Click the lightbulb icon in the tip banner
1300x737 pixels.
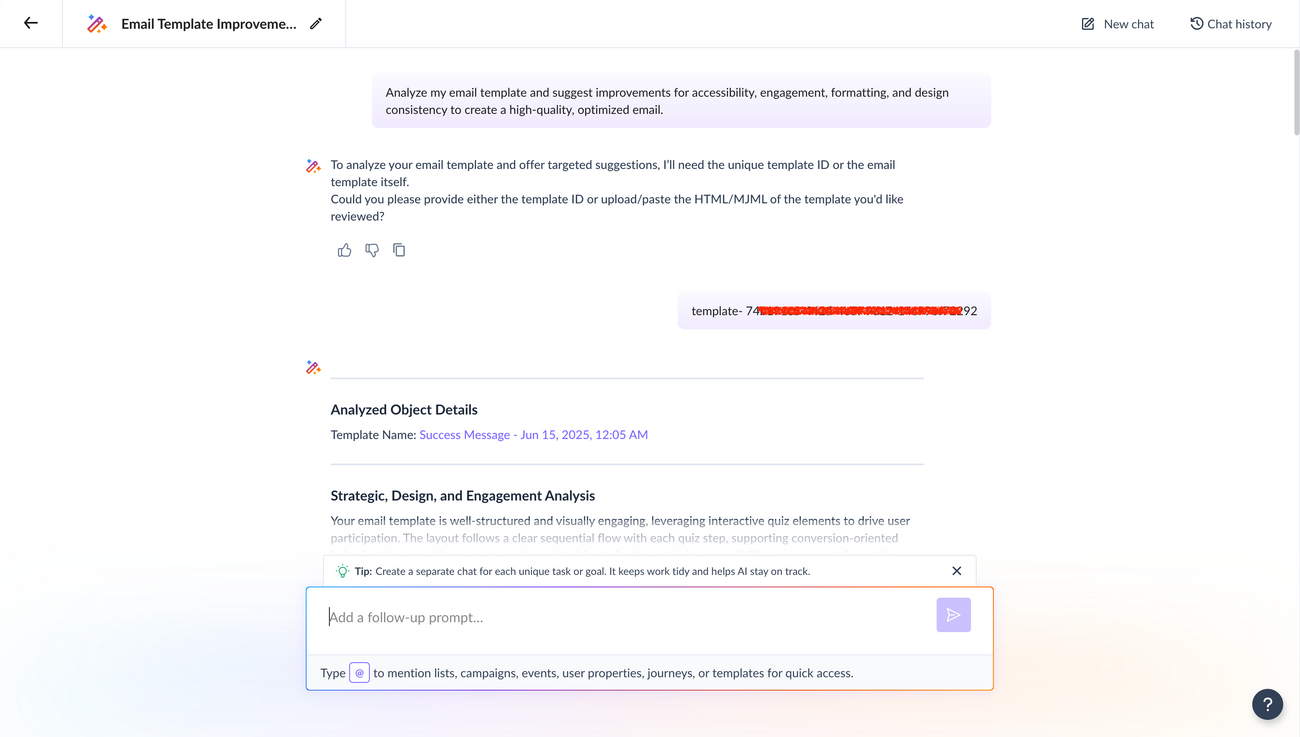[342, 571]
